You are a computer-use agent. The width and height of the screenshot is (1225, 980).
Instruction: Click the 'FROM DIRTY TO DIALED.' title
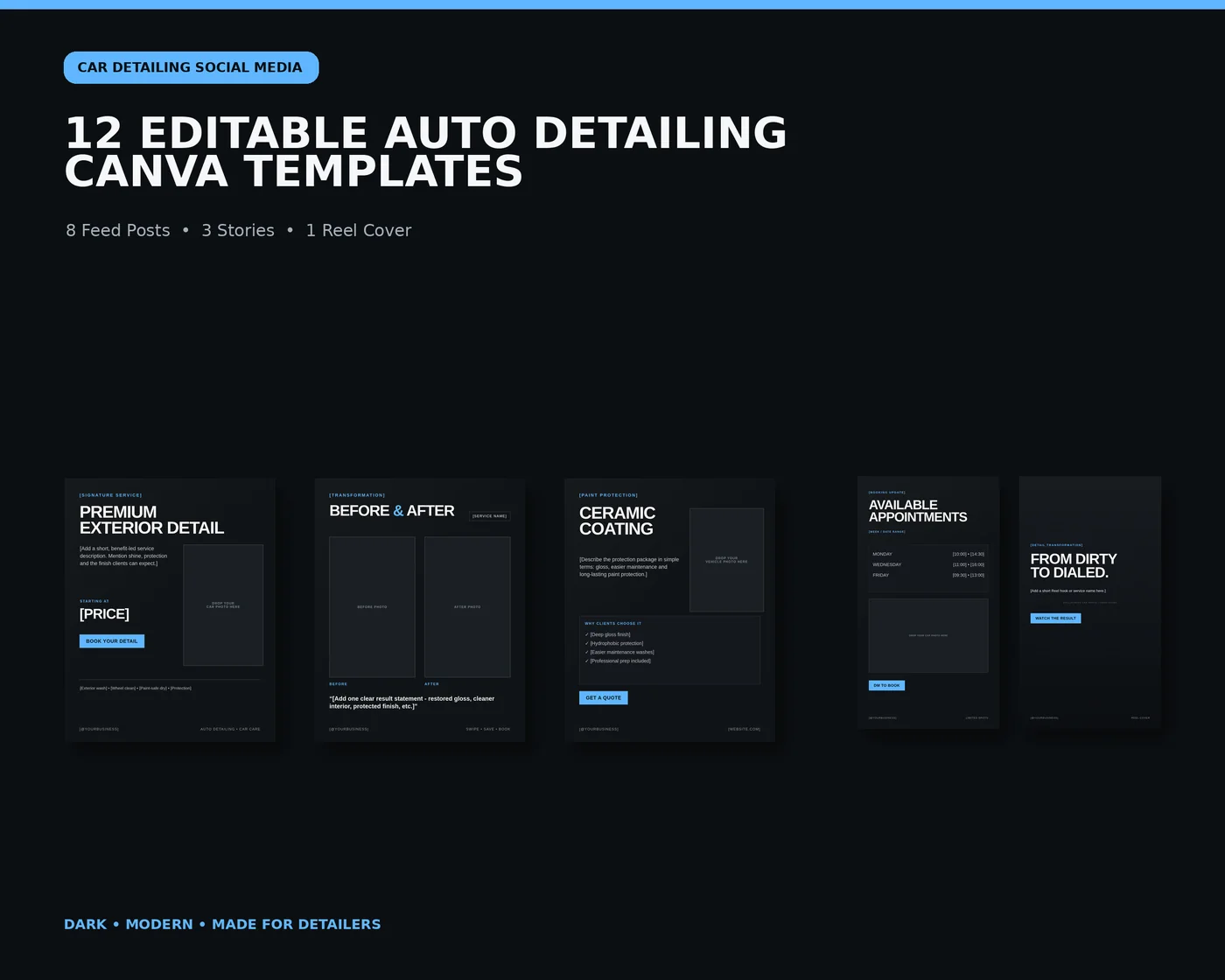1074,566
